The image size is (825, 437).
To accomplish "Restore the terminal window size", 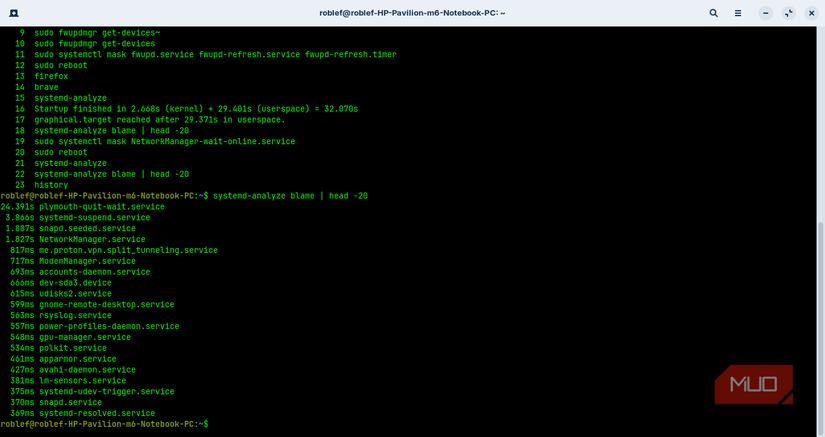I will point(789,13).
